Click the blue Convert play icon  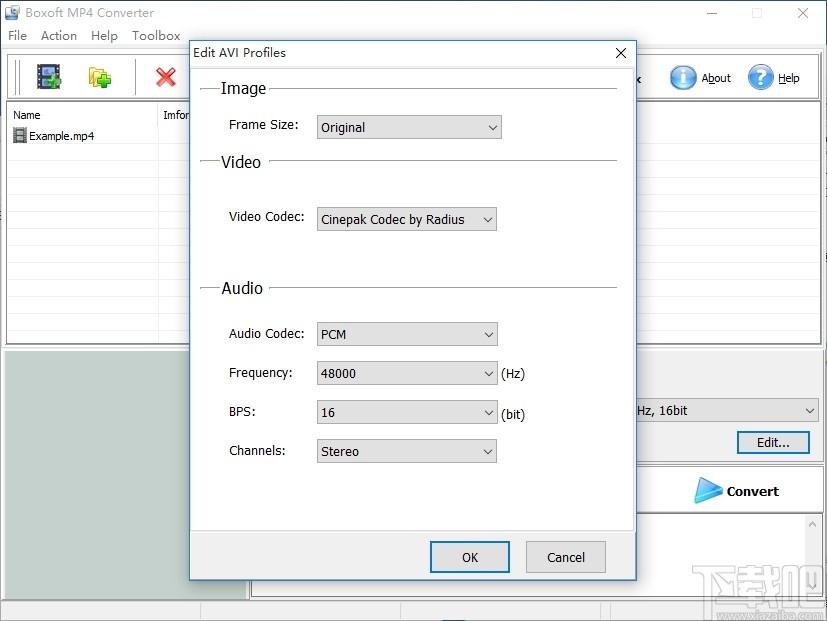tap(707, 491)
